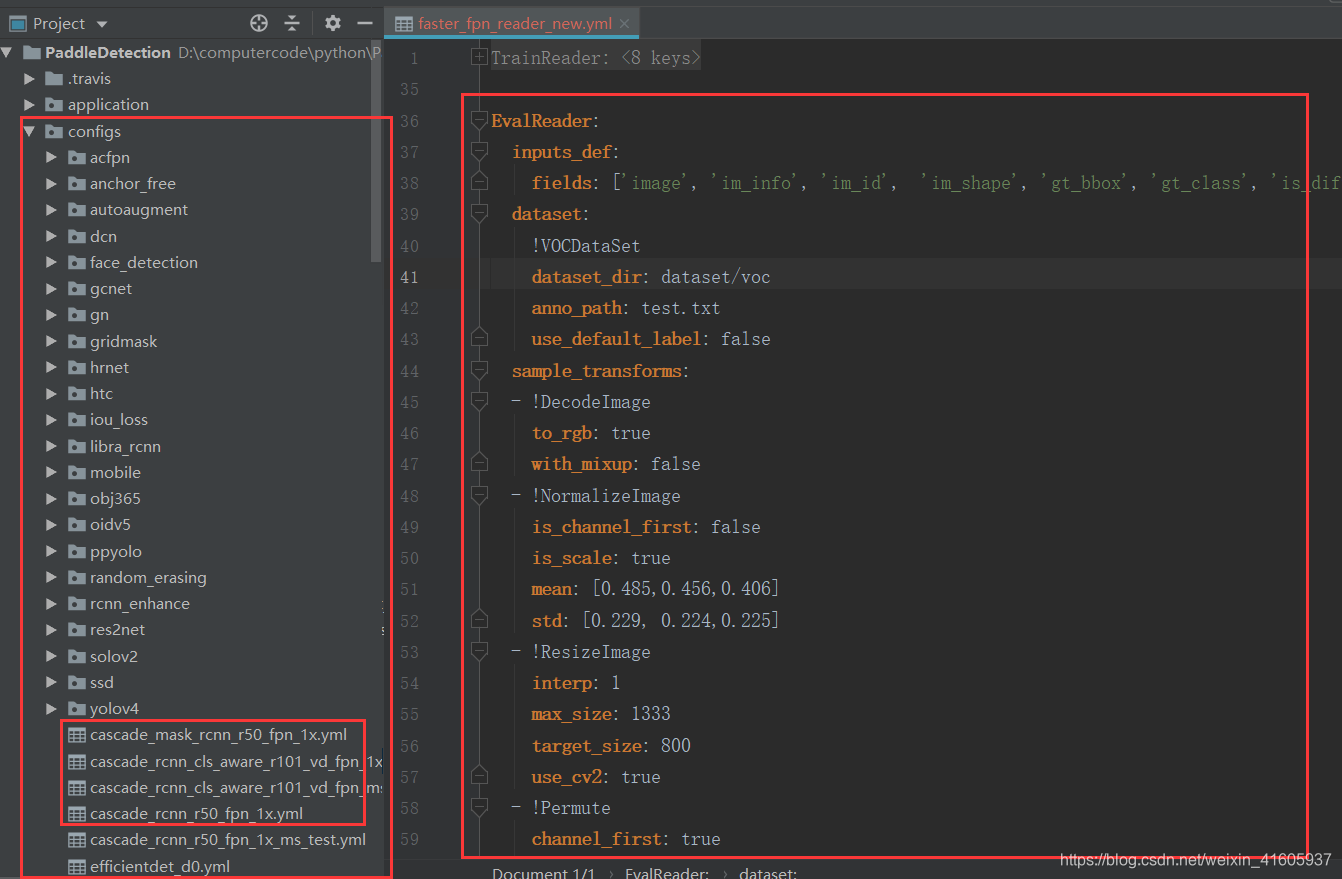
Task: Place cursor on dataset_dir value dataset/voc
Action: pyautogui.click(x=715, y=277)
